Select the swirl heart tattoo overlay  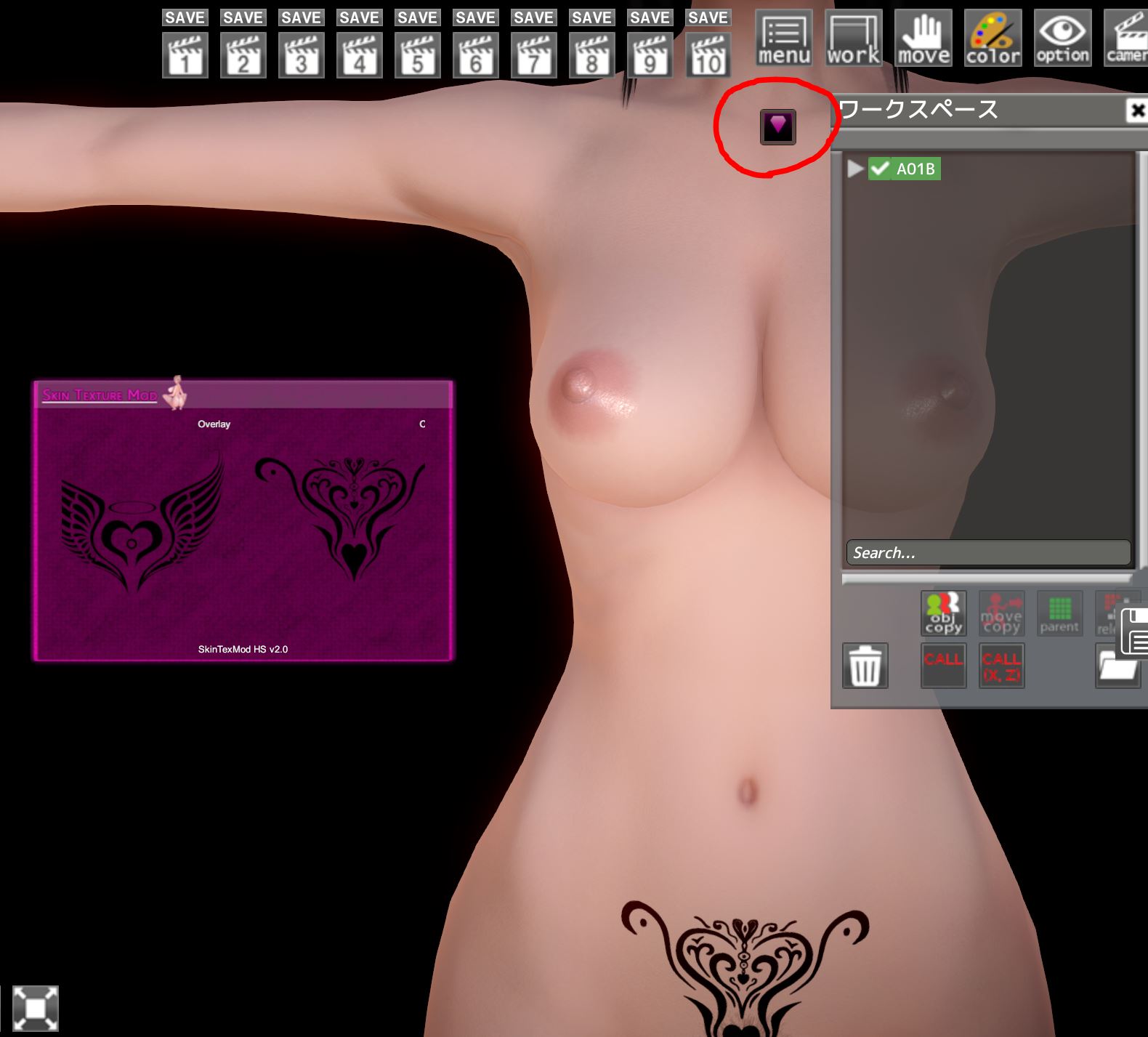341,516
